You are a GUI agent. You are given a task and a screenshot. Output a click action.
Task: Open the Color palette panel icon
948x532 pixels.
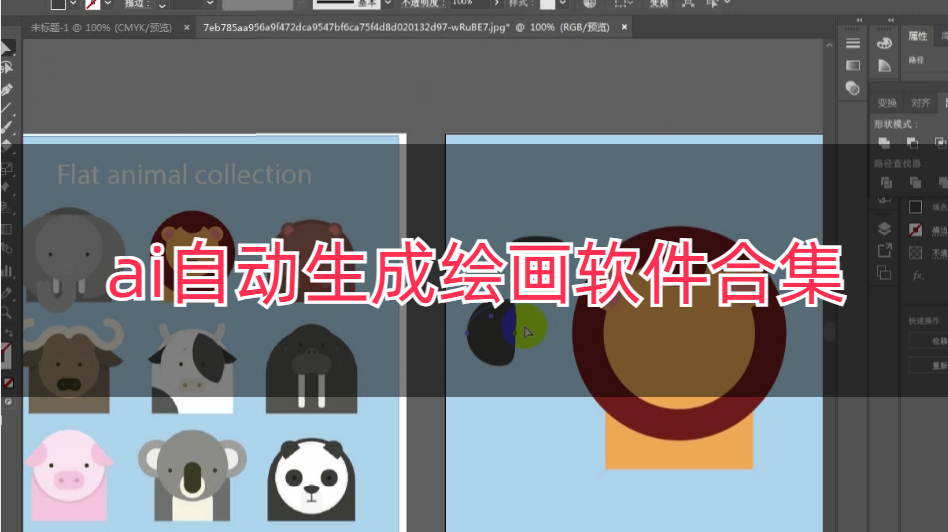point(884,44)
